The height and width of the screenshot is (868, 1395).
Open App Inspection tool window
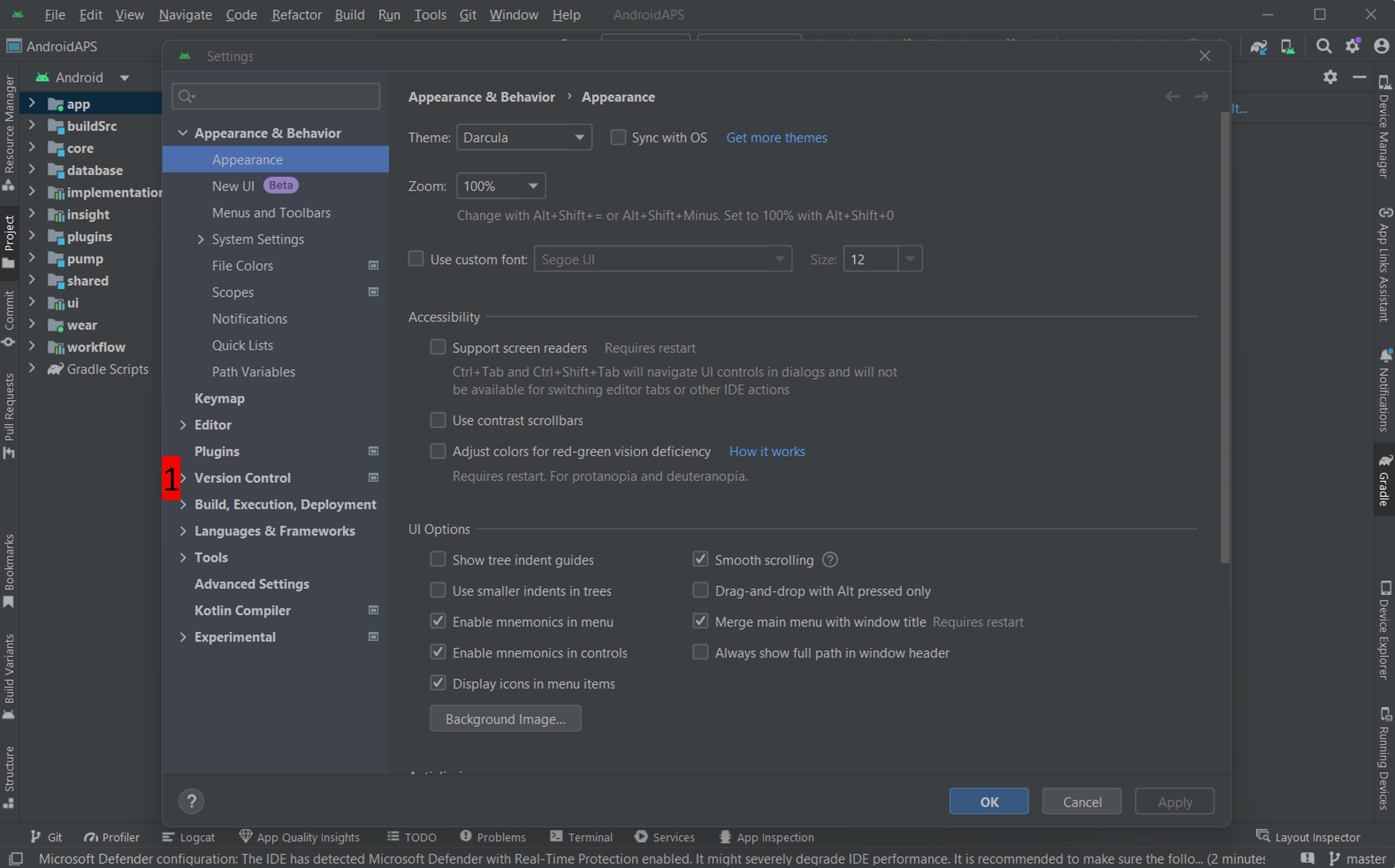766,837
